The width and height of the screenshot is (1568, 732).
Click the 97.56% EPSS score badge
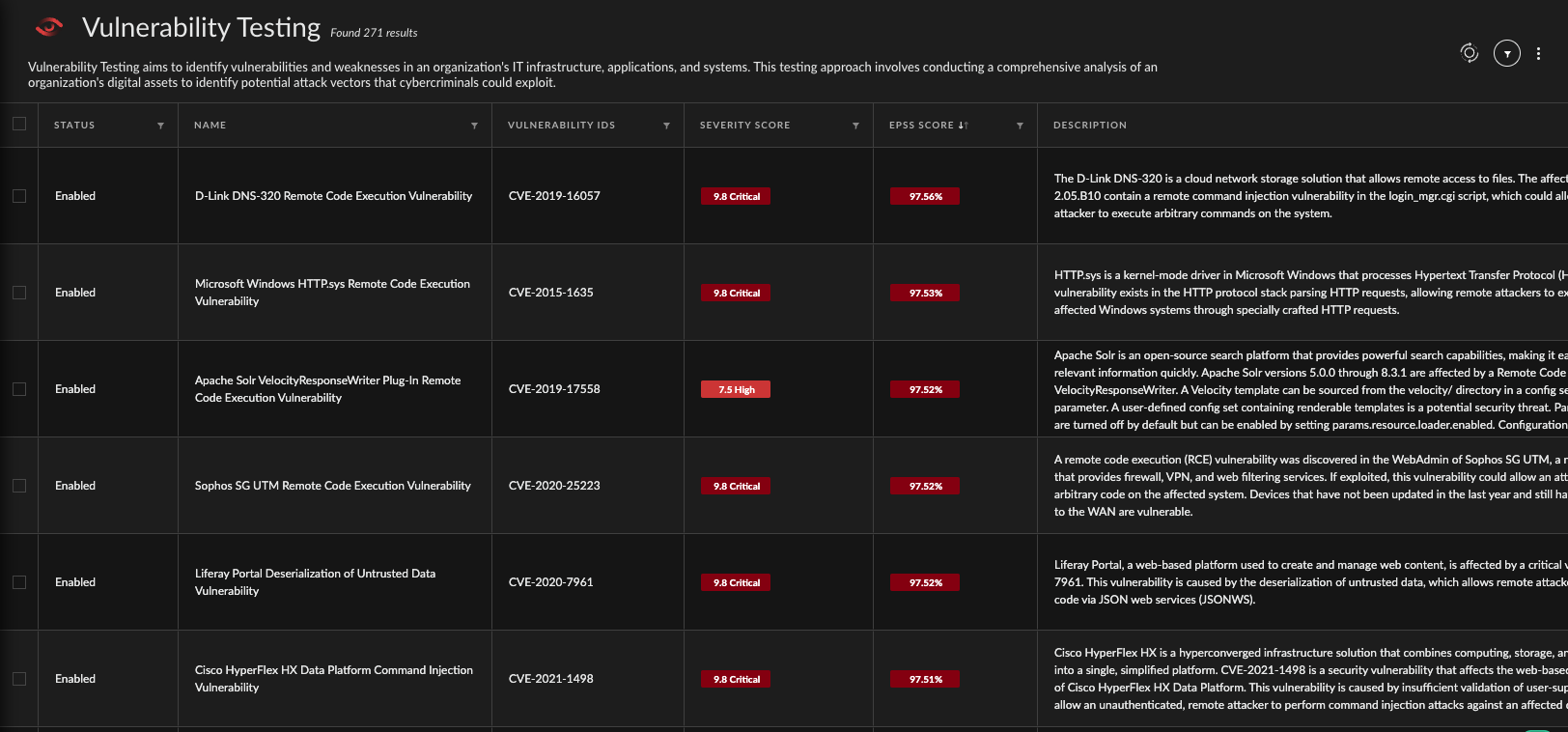pos(925,196)
